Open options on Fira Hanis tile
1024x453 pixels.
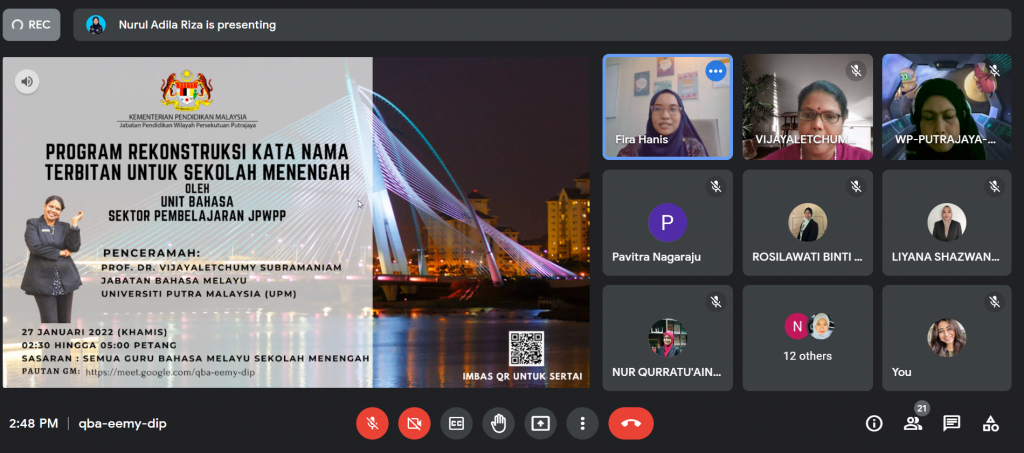pyautogui.click(x=715, y=71)
